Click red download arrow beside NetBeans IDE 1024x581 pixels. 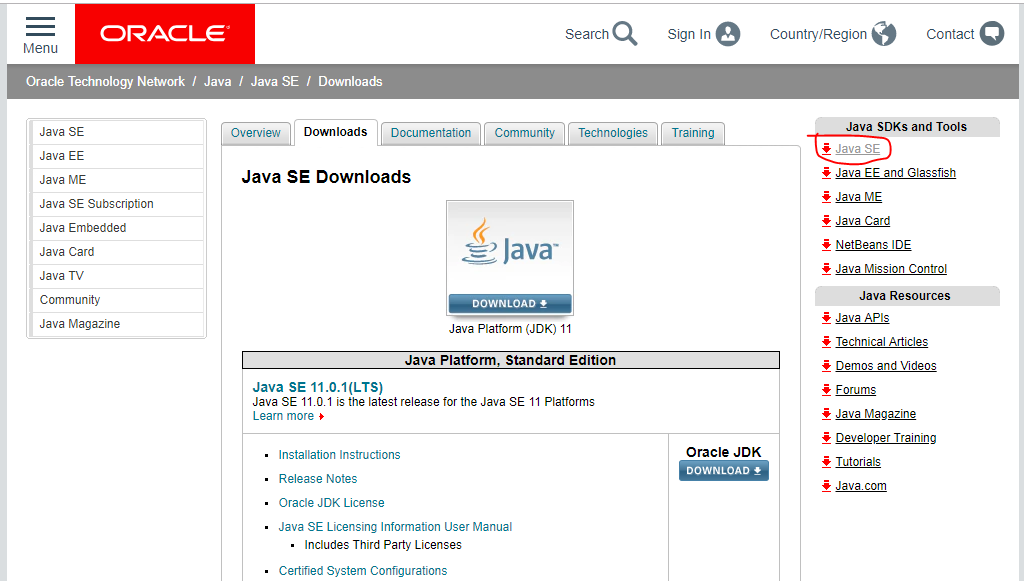tap(826, 245)
